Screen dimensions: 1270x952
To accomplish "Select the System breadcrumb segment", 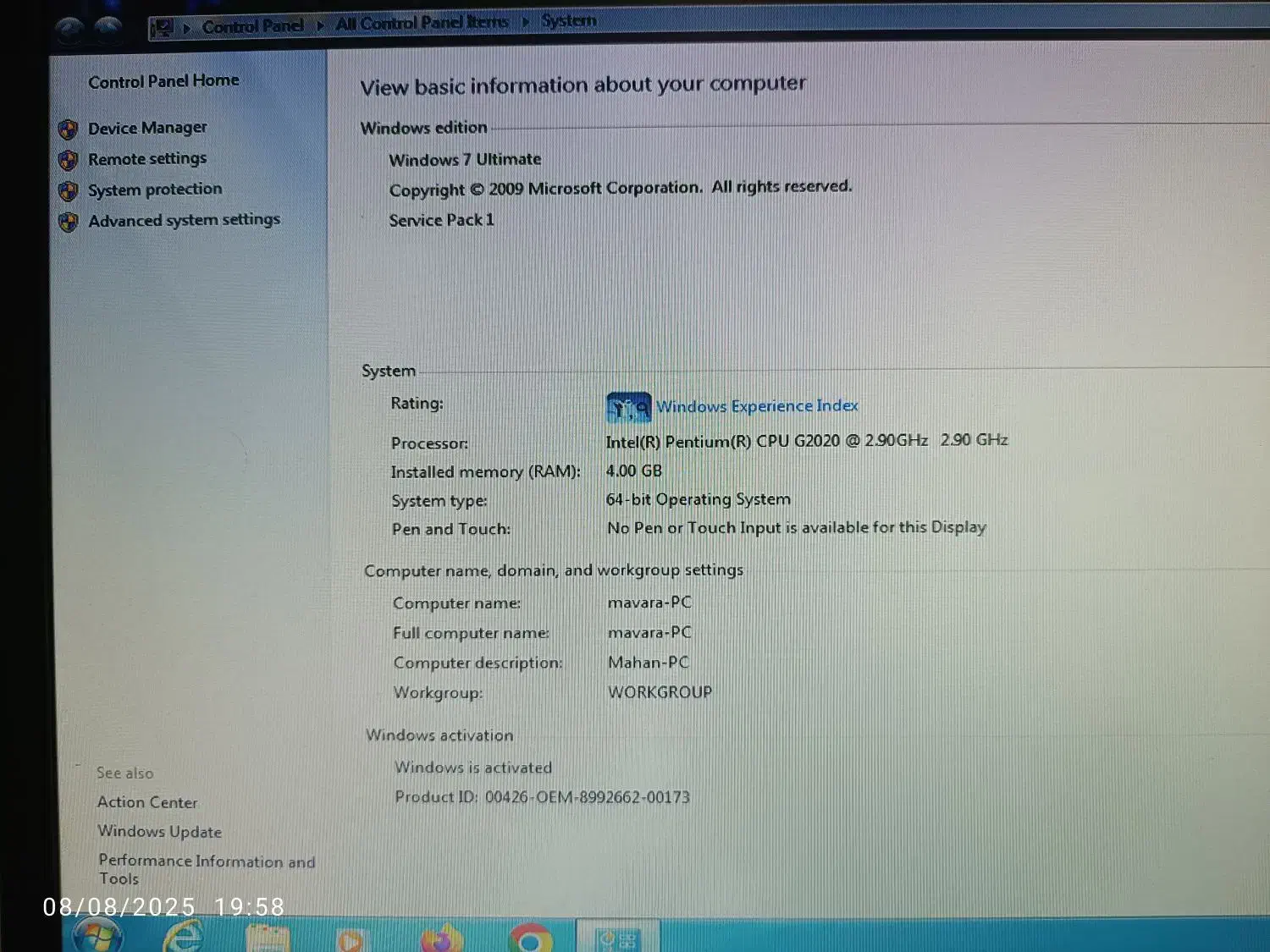I will (x=569, y=20).
